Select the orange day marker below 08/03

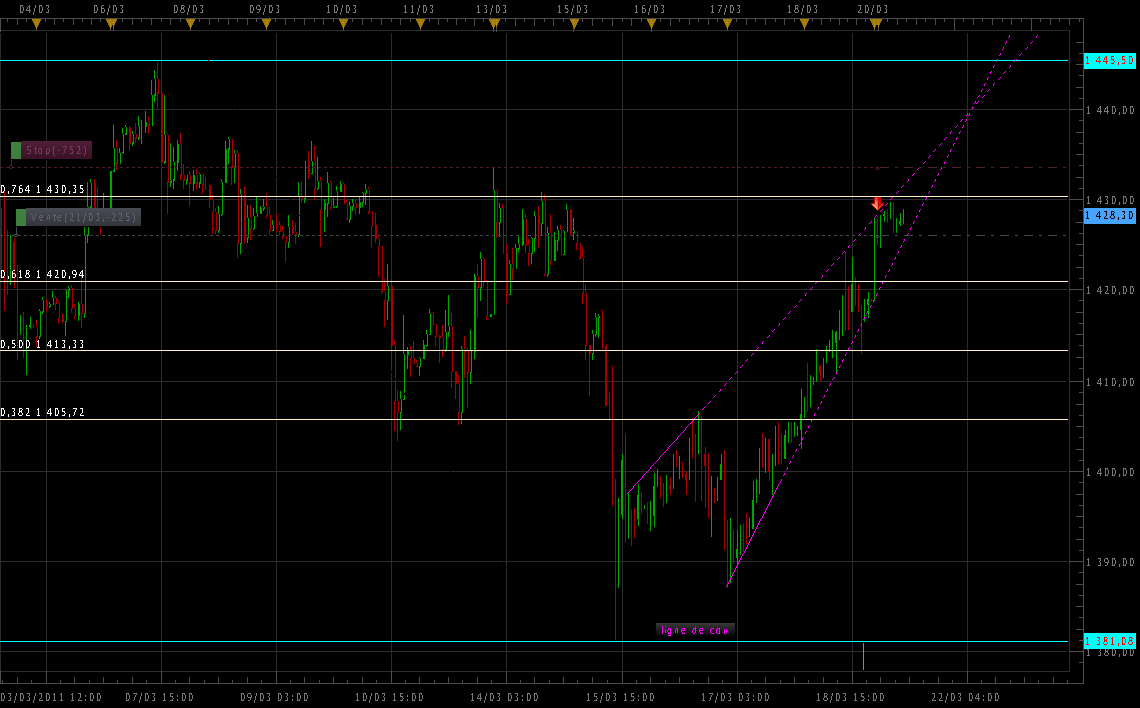coord(189,25)
